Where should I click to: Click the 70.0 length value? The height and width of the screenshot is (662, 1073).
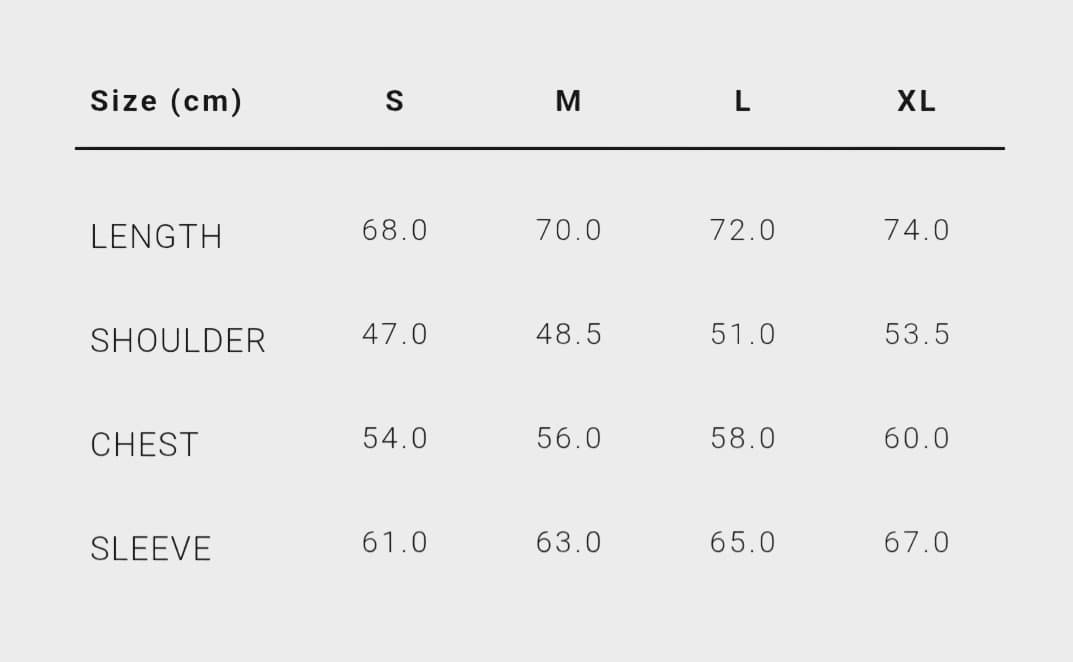(569, 230)
